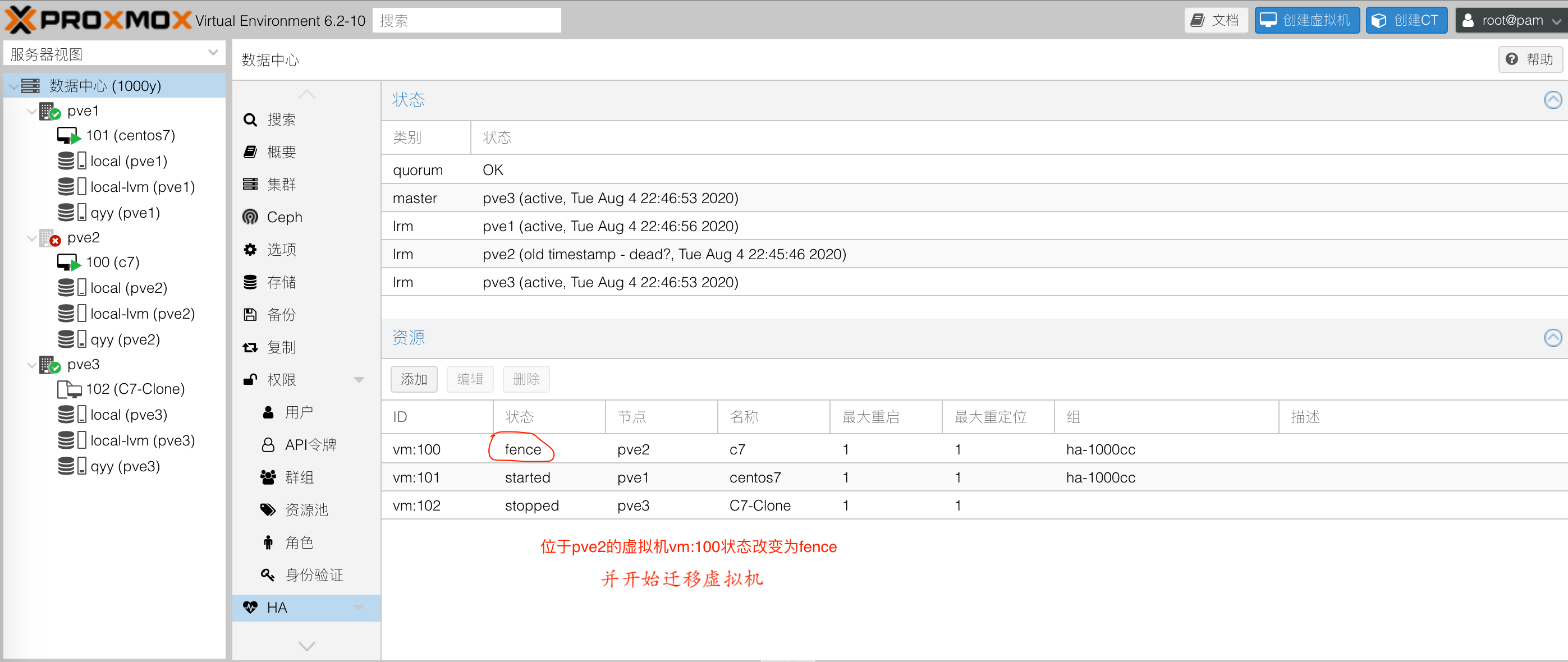Collapse the pve2 tree node
The image size is (1568, 662).
(x=31, y=238)
